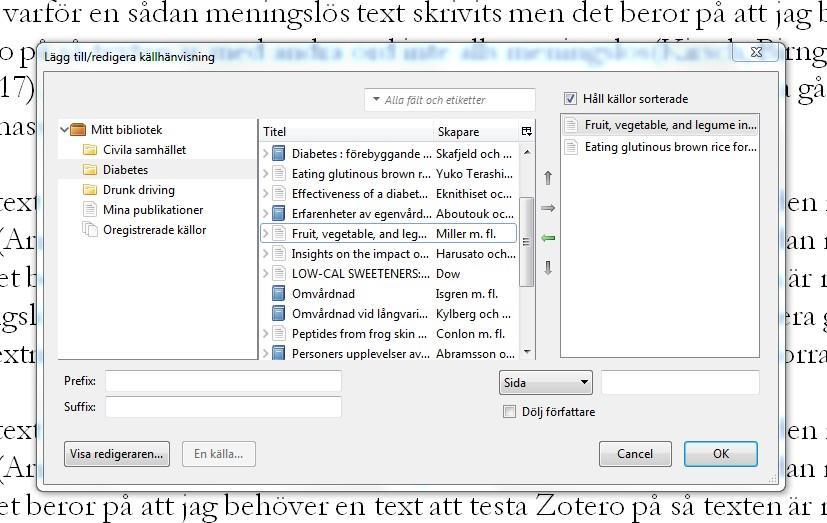Expand the Insights on the impact item row
This screenshot has height=523, width=827.
[x=266, y=254]
